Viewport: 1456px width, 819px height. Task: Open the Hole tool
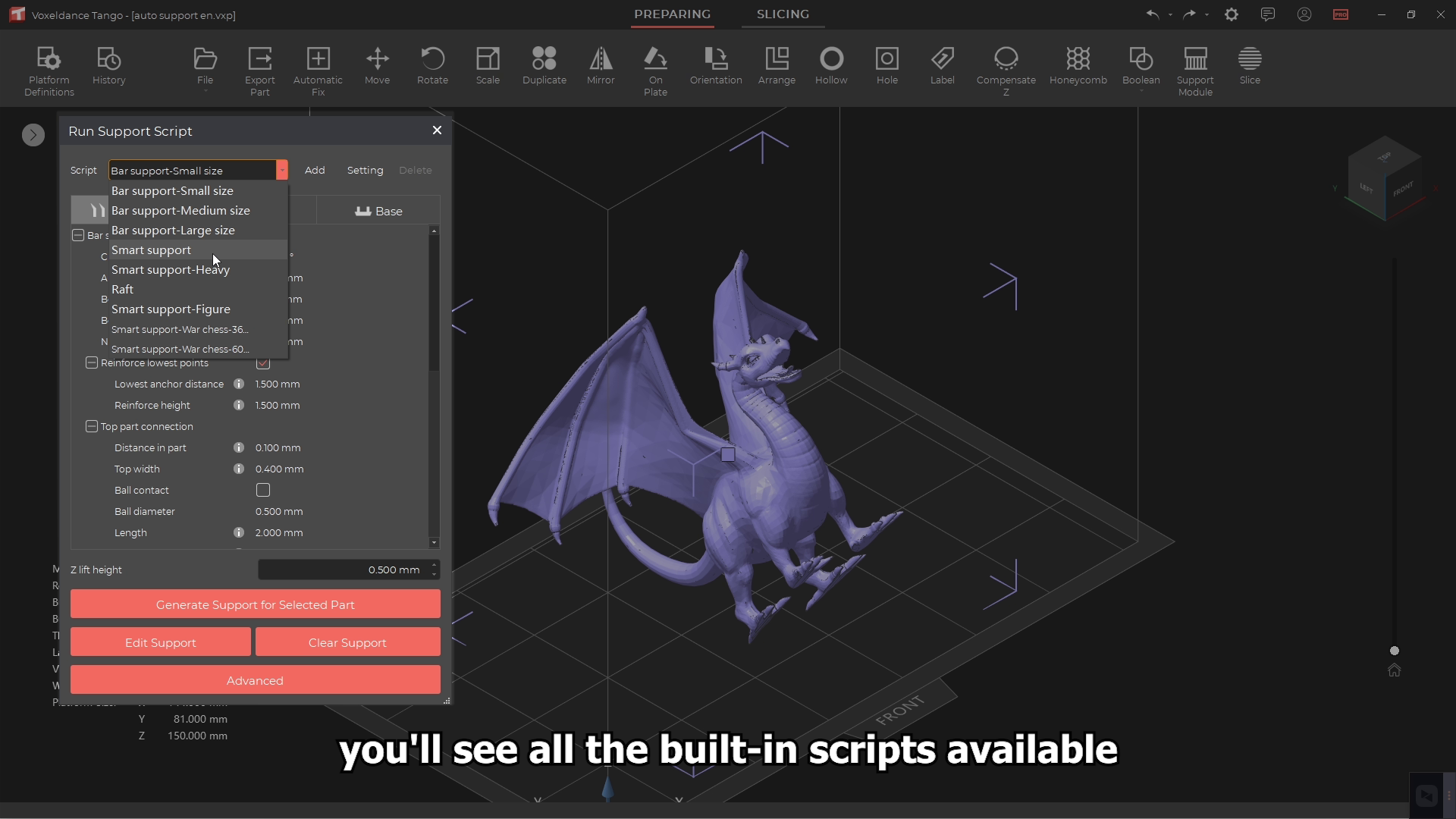[x=886, y=66]
